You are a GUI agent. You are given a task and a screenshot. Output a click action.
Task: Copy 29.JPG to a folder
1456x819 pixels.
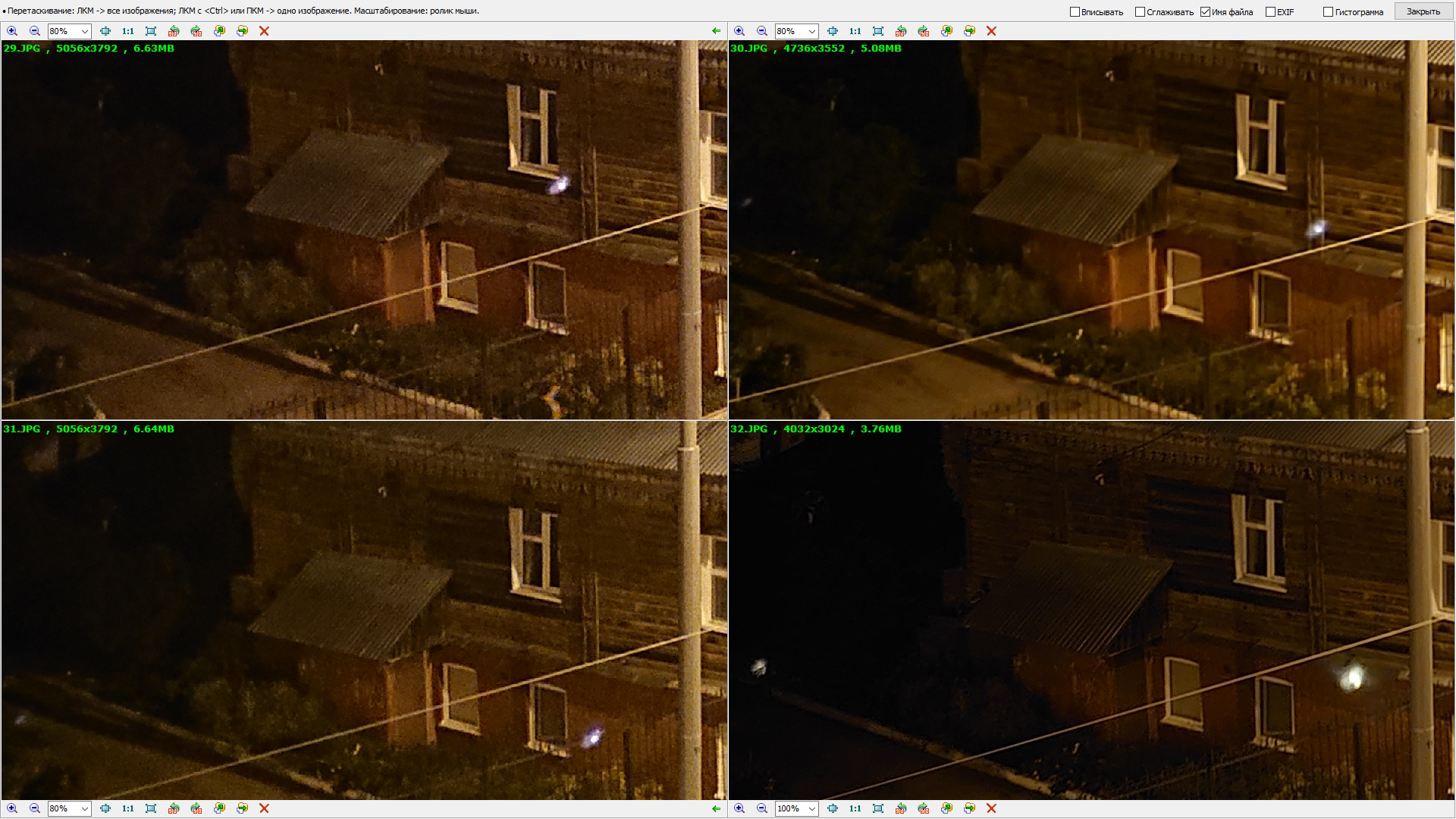219,31
